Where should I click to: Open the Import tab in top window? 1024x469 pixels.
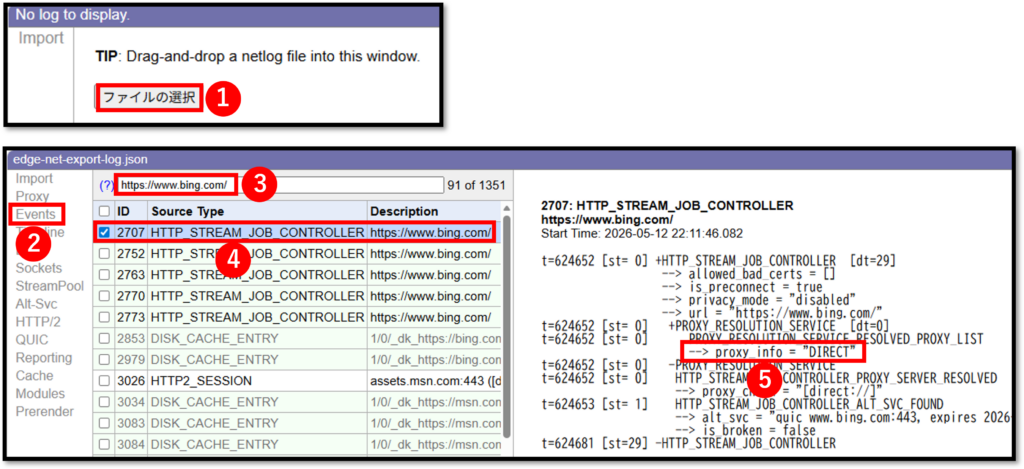(x=40, y=39)
